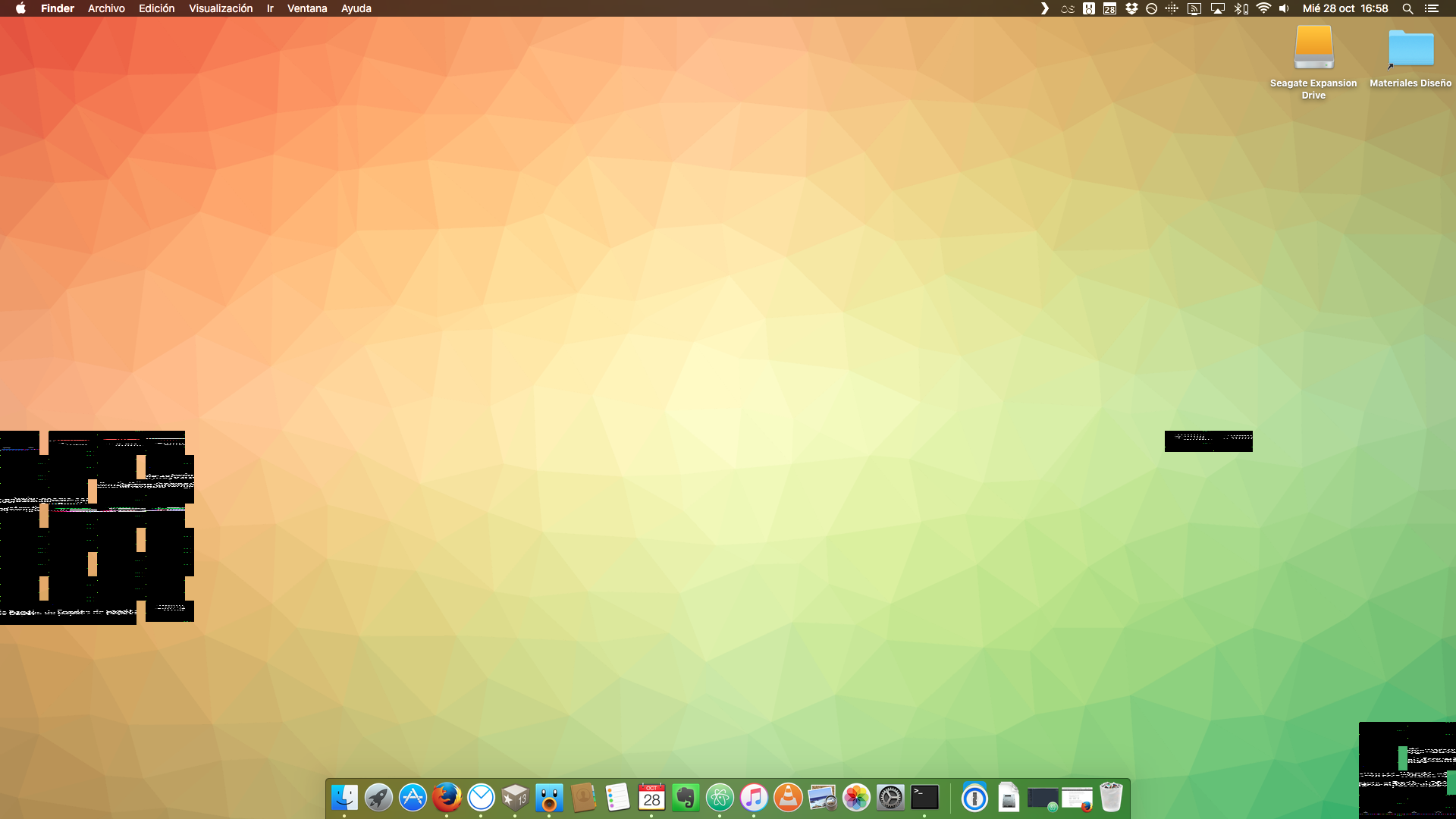Open Atom editor in the Dock
This screenshot has height=819, width=1456.
720,798
